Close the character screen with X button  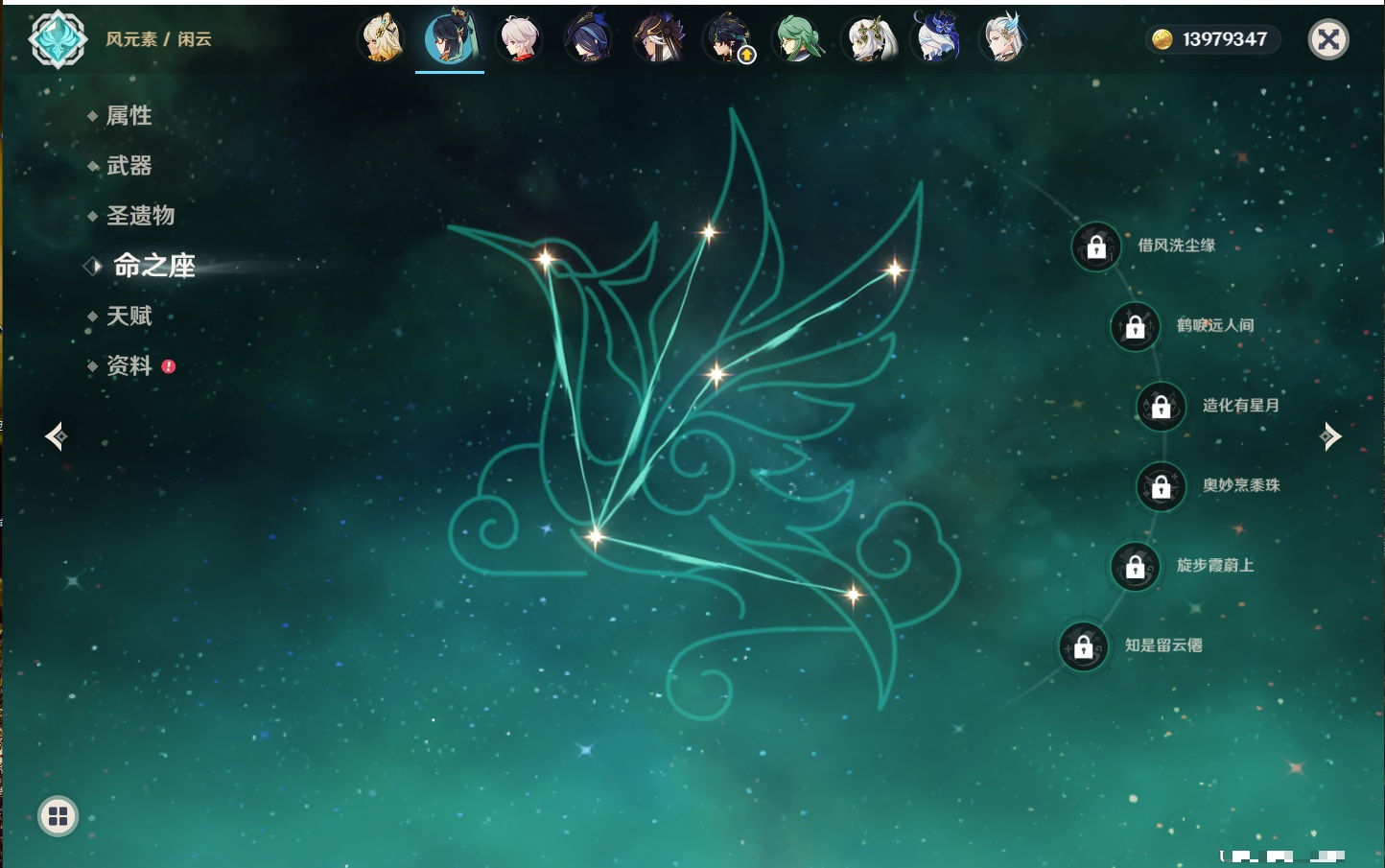pos(1328,39)
